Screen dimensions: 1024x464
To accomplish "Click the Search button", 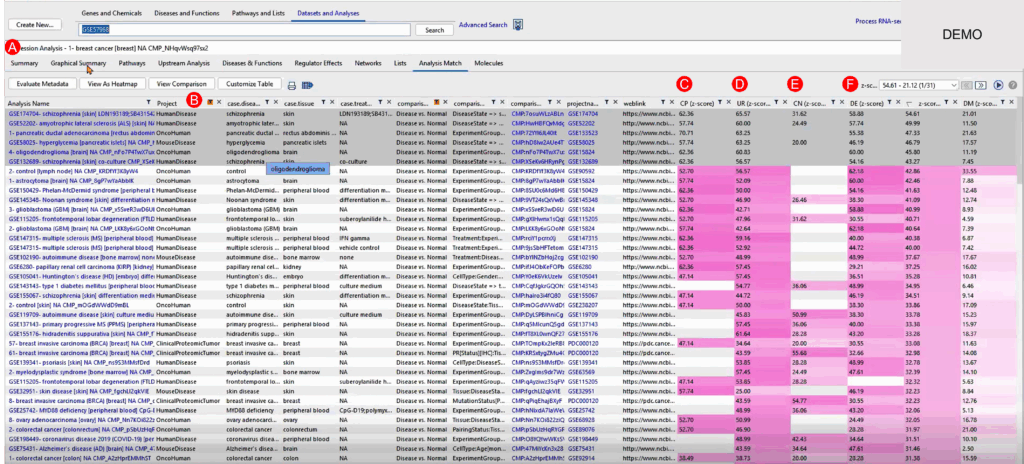I will [x=434, y=30].
